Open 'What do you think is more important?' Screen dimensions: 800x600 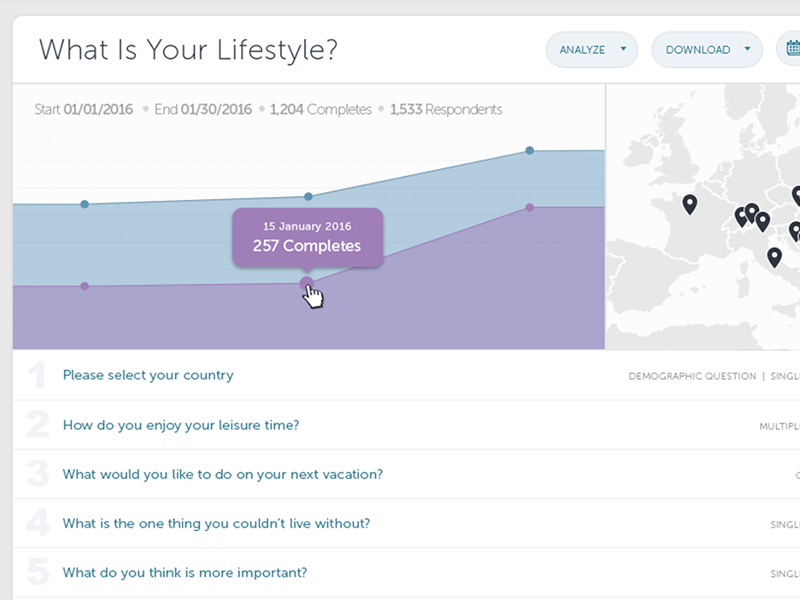(185, 573)
